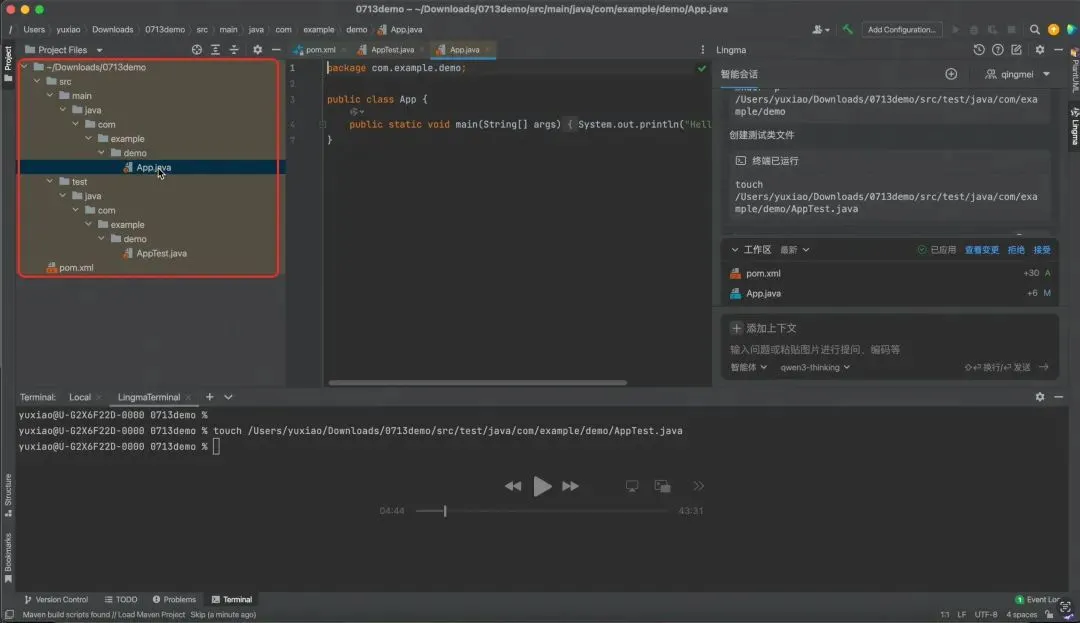Screen dimensions: 1080x623
Task: Click the Lingma question input field
Action: pyautogui.click(x=889, y=350)
